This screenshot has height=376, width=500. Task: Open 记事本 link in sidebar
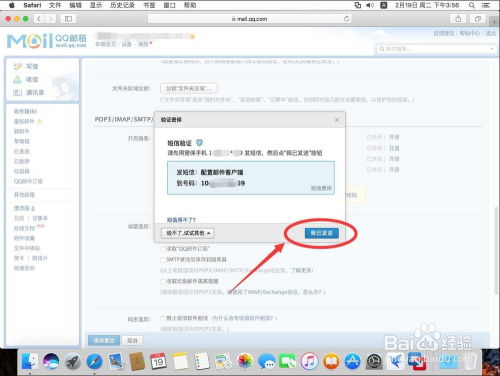tap(40, 218)
